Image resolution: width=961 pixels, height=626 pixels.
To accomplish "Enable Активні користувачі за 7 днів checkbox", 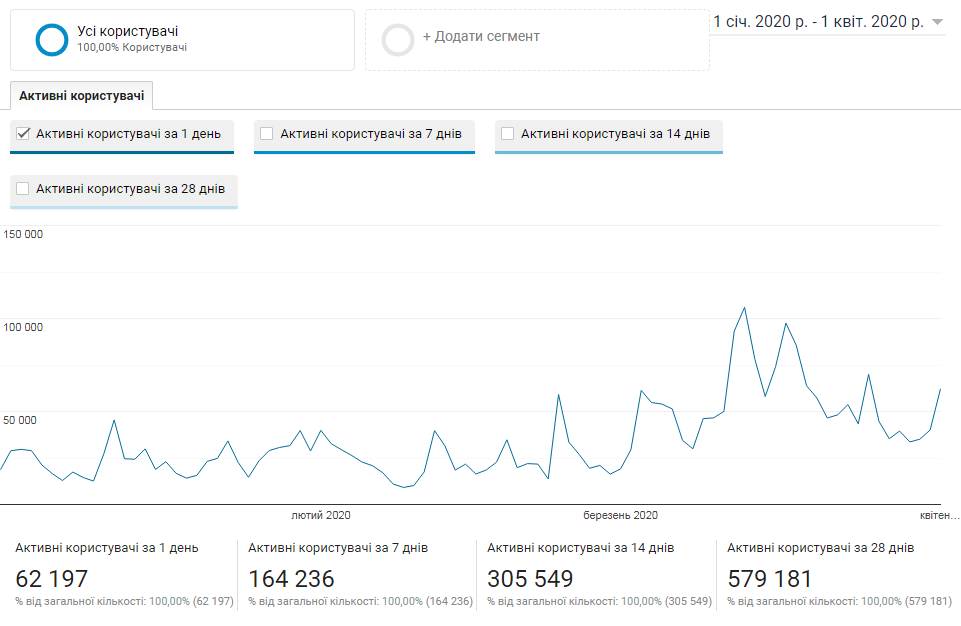I will point(267,133).
